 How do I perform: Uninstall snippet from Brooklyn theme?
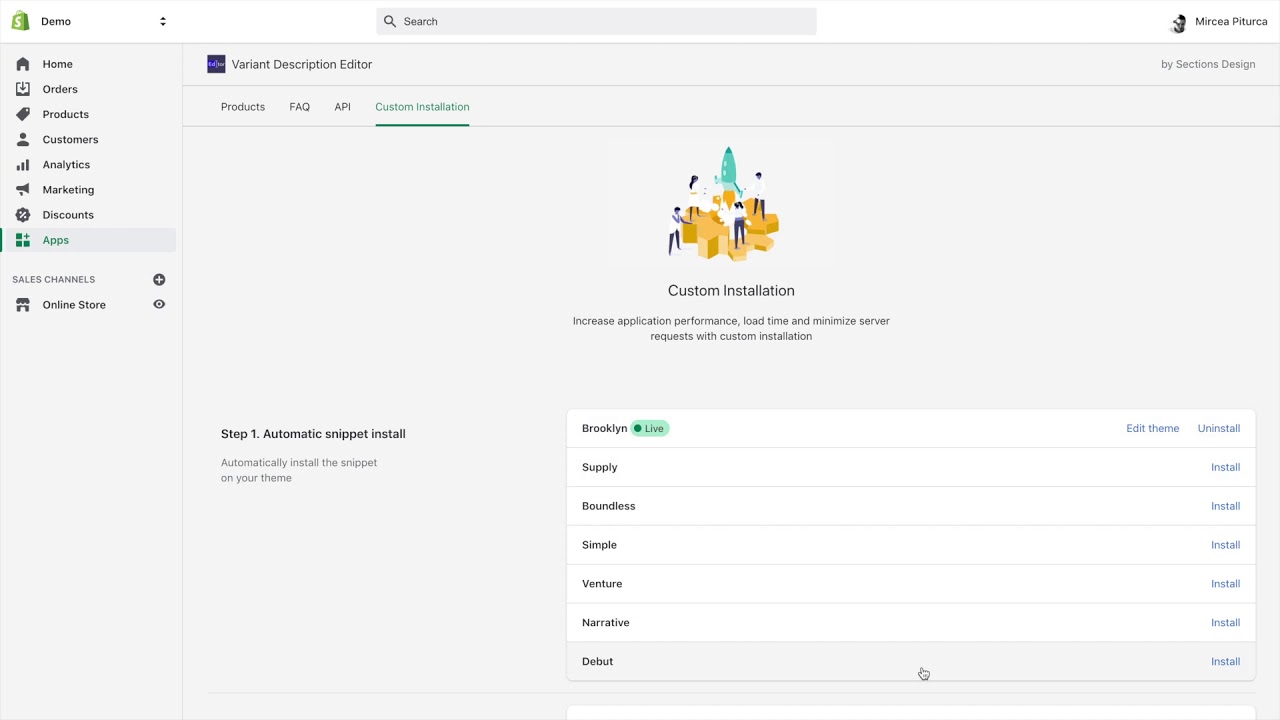click(x=1219, y=428)
